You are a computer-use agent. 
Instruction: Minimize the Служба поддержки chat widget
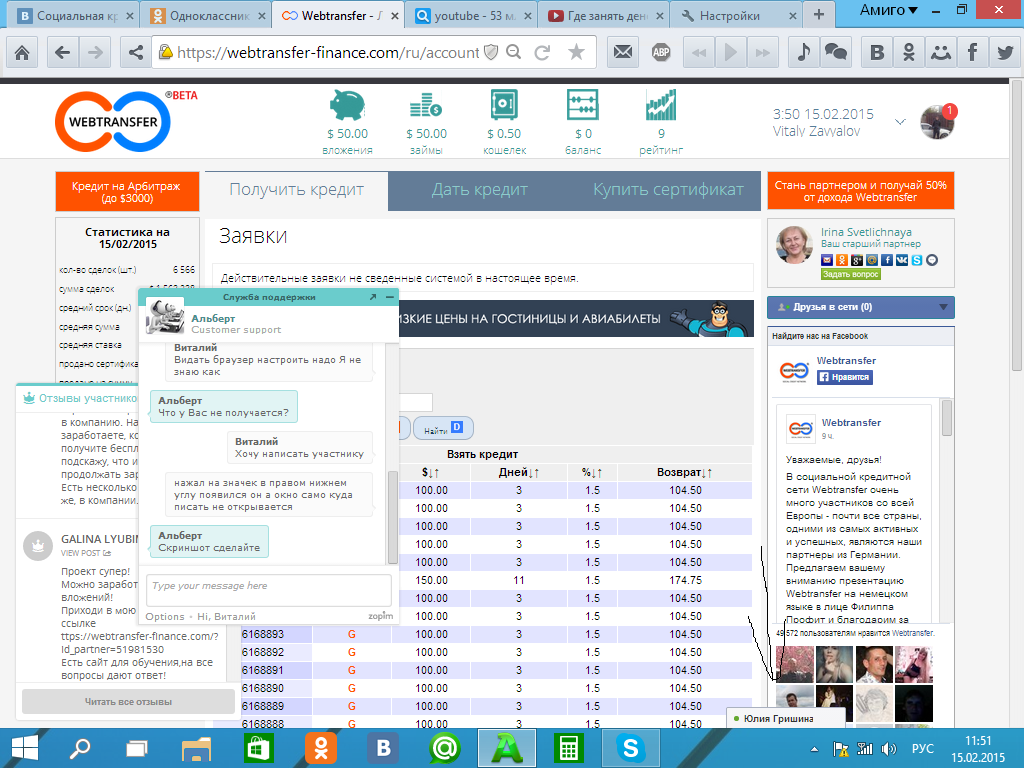pyautogui.click(x=390, y=297)
